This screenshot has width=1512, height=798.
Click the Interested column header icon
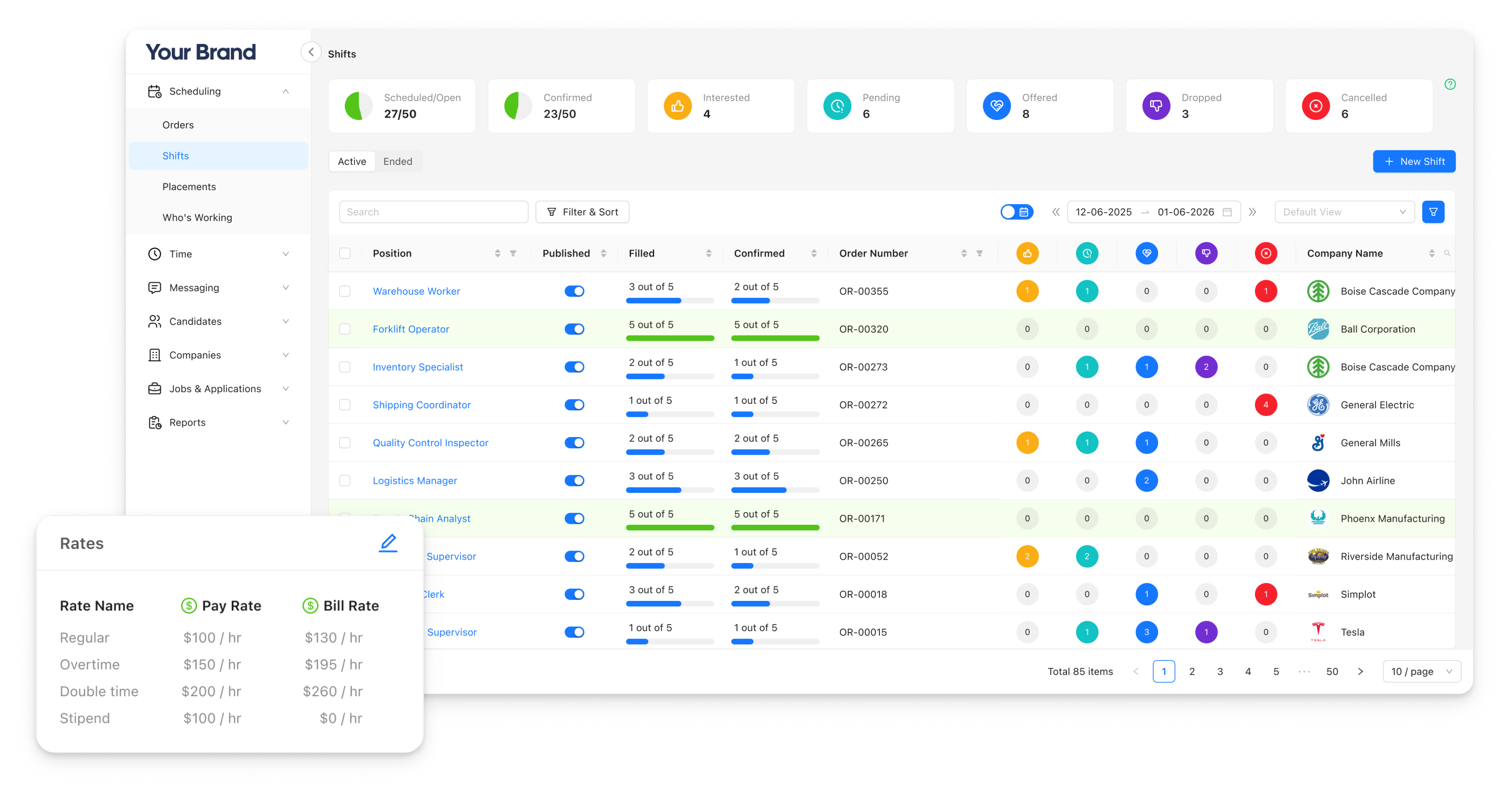[x=1027, y=254]
